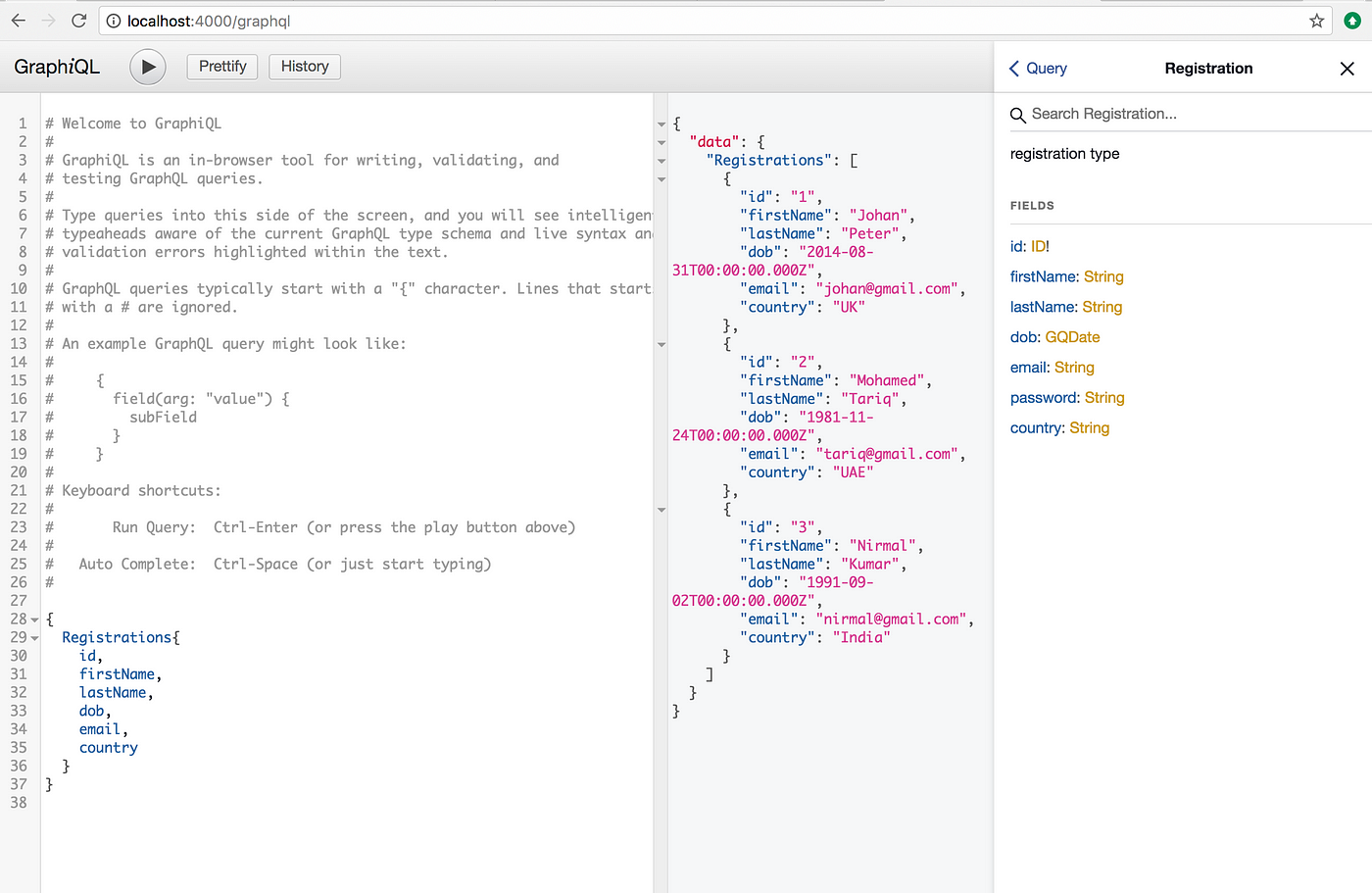Image resolution: width=1372 pixels, height=893 pixels.
Task: Click the GraphiQL logo title
Action: 57,67
